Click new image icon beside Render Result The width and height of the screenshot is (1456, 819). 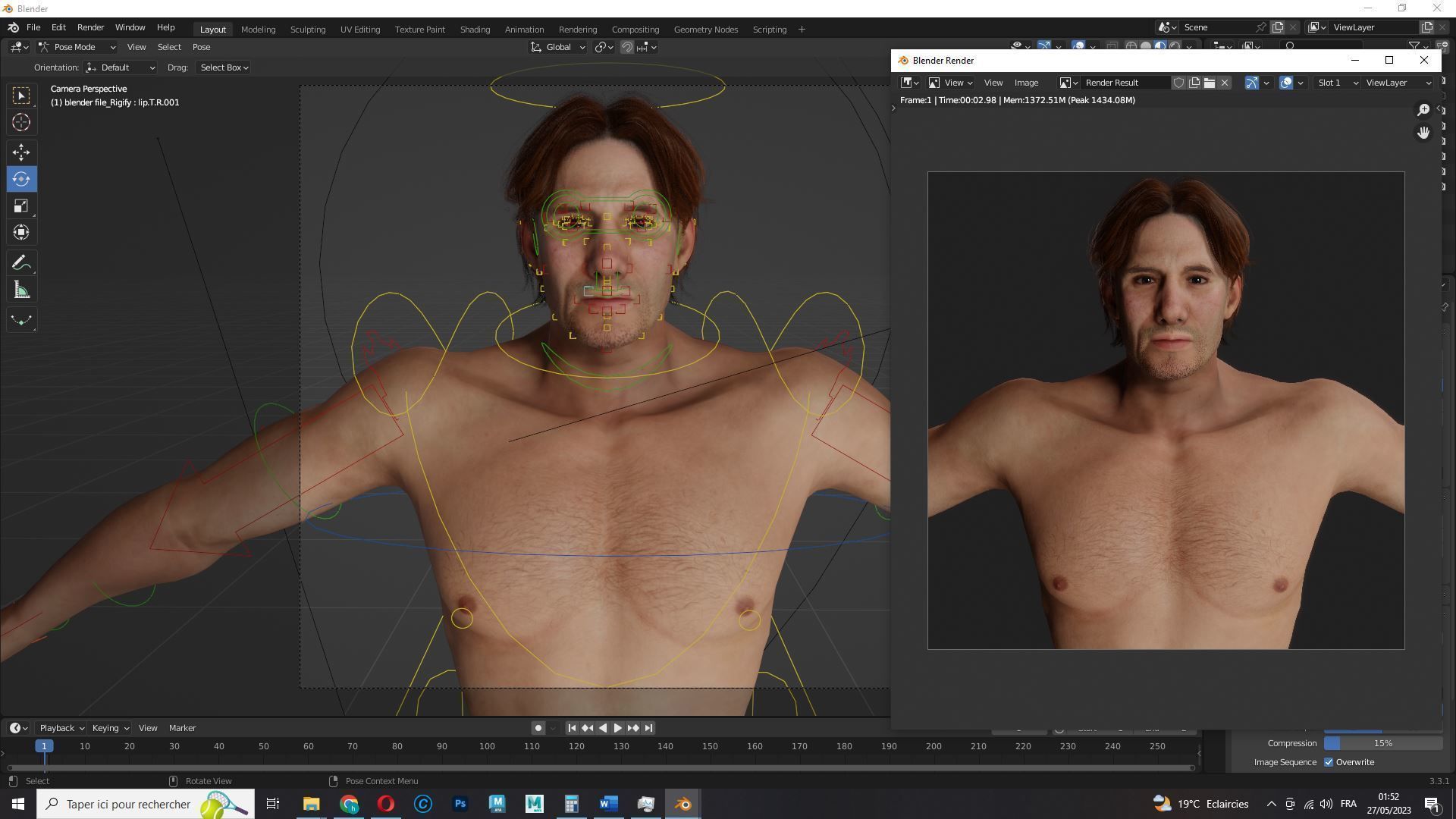[x=1194, y=83]
